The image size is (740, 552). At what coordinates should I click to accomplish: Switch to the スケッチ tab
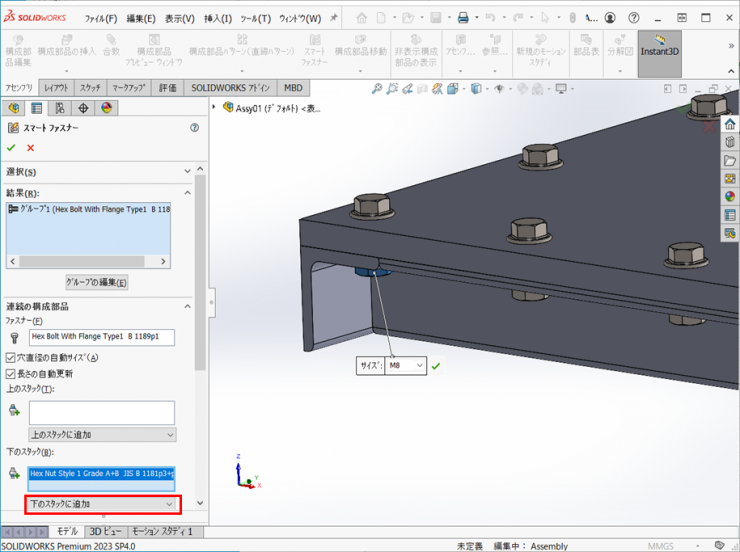90,88
